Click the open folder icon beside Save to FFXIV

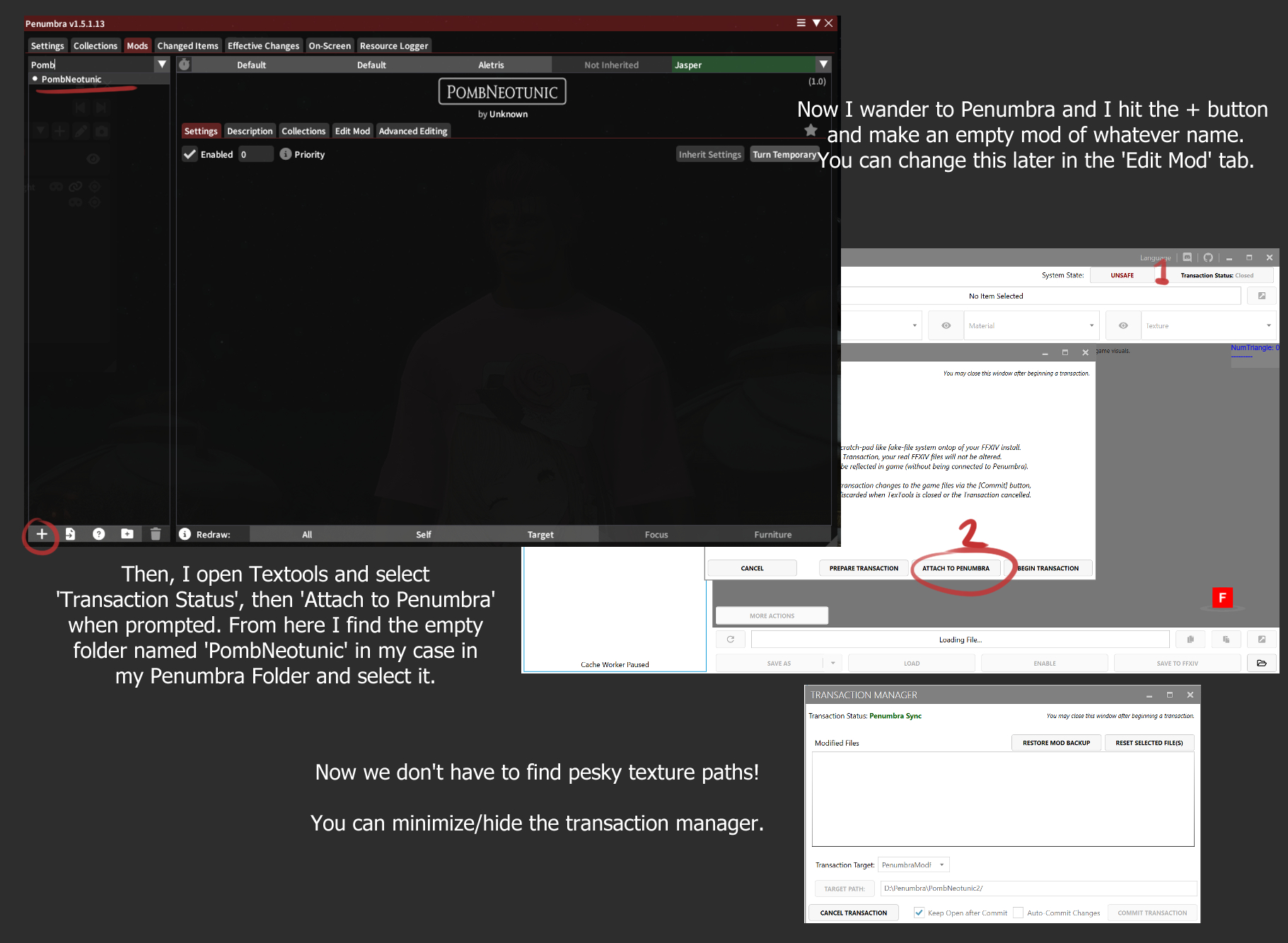point(1262,663)
